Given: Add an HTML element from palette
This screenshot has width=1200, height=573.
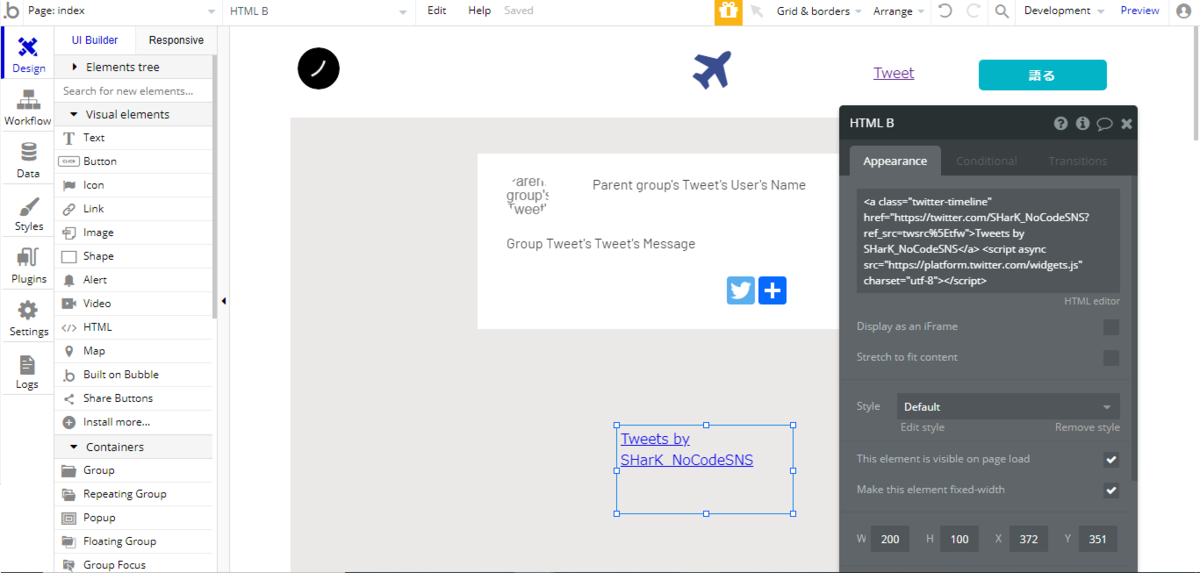Looking at the screenshot, I should point(134,327).
